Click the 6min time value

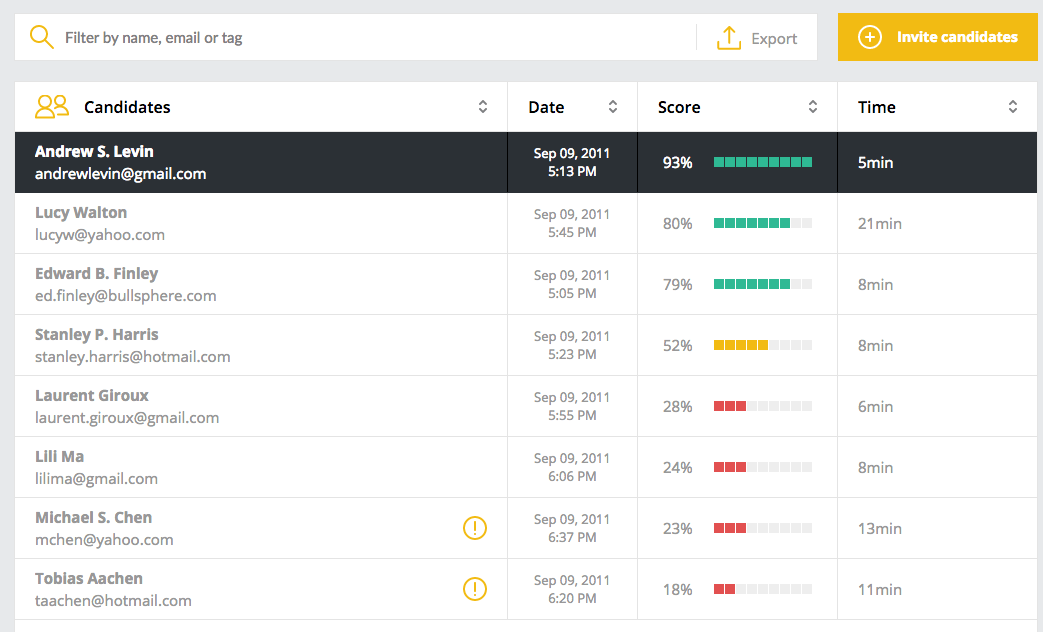click(x=875, y=406)
